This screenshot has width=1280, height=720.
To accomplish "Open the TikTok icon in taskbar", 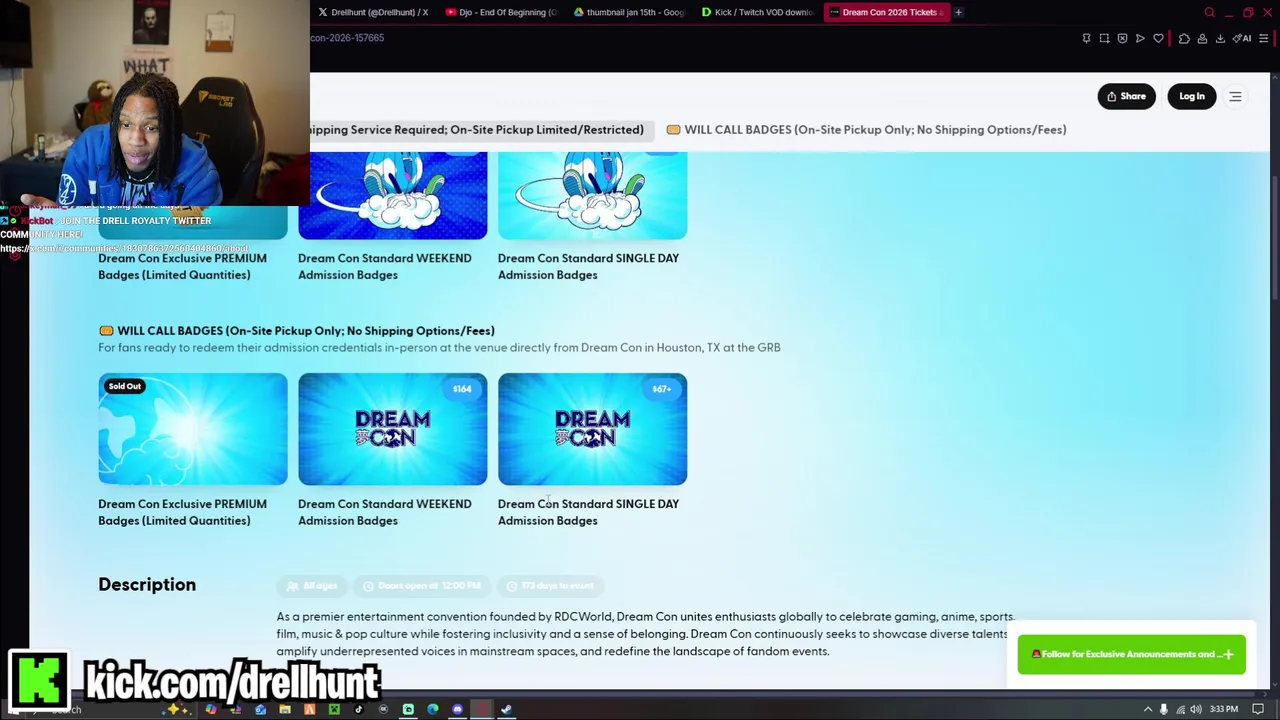I will pyautogui.click(x=358, y=709).
